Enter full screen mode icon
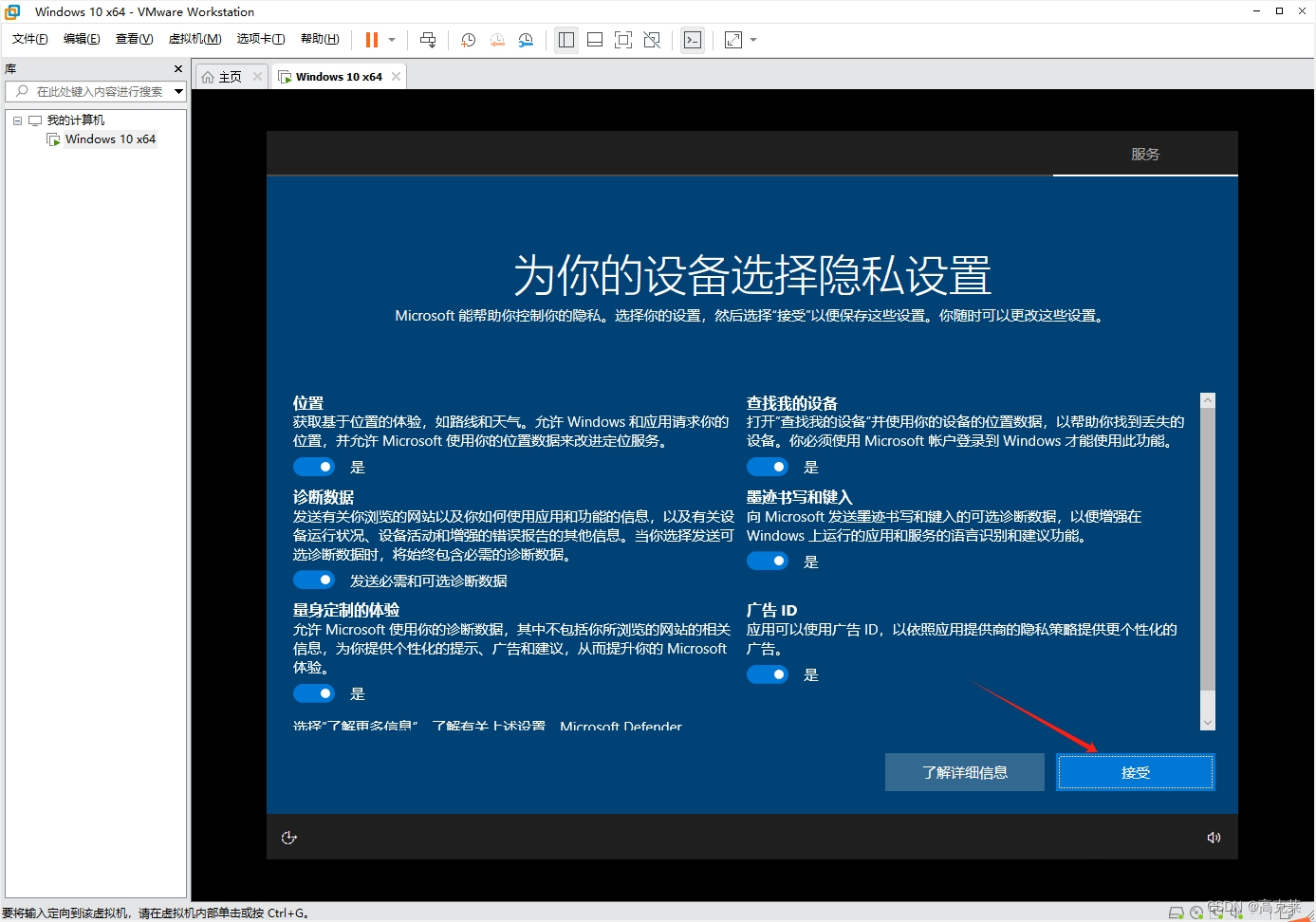The width and height of the screenshot is (1316, 922). click(623, 40)
